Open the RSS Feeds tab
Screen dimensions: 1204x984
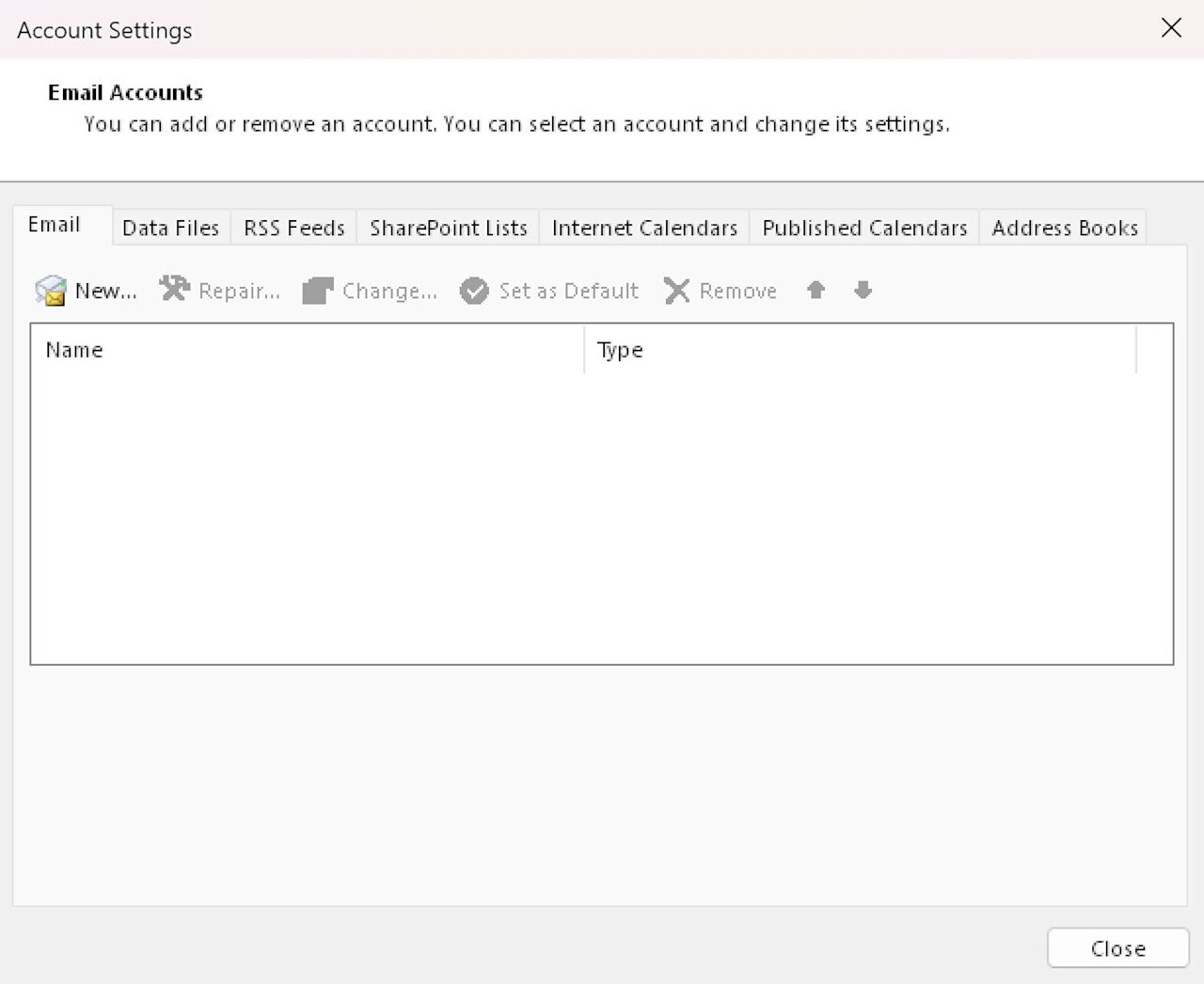coord(293,228)
